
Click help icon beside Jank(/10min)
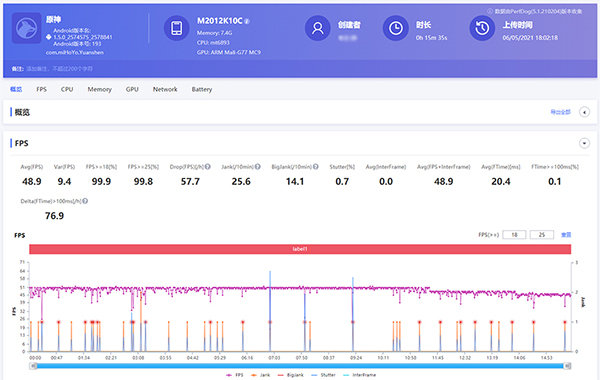258,166
